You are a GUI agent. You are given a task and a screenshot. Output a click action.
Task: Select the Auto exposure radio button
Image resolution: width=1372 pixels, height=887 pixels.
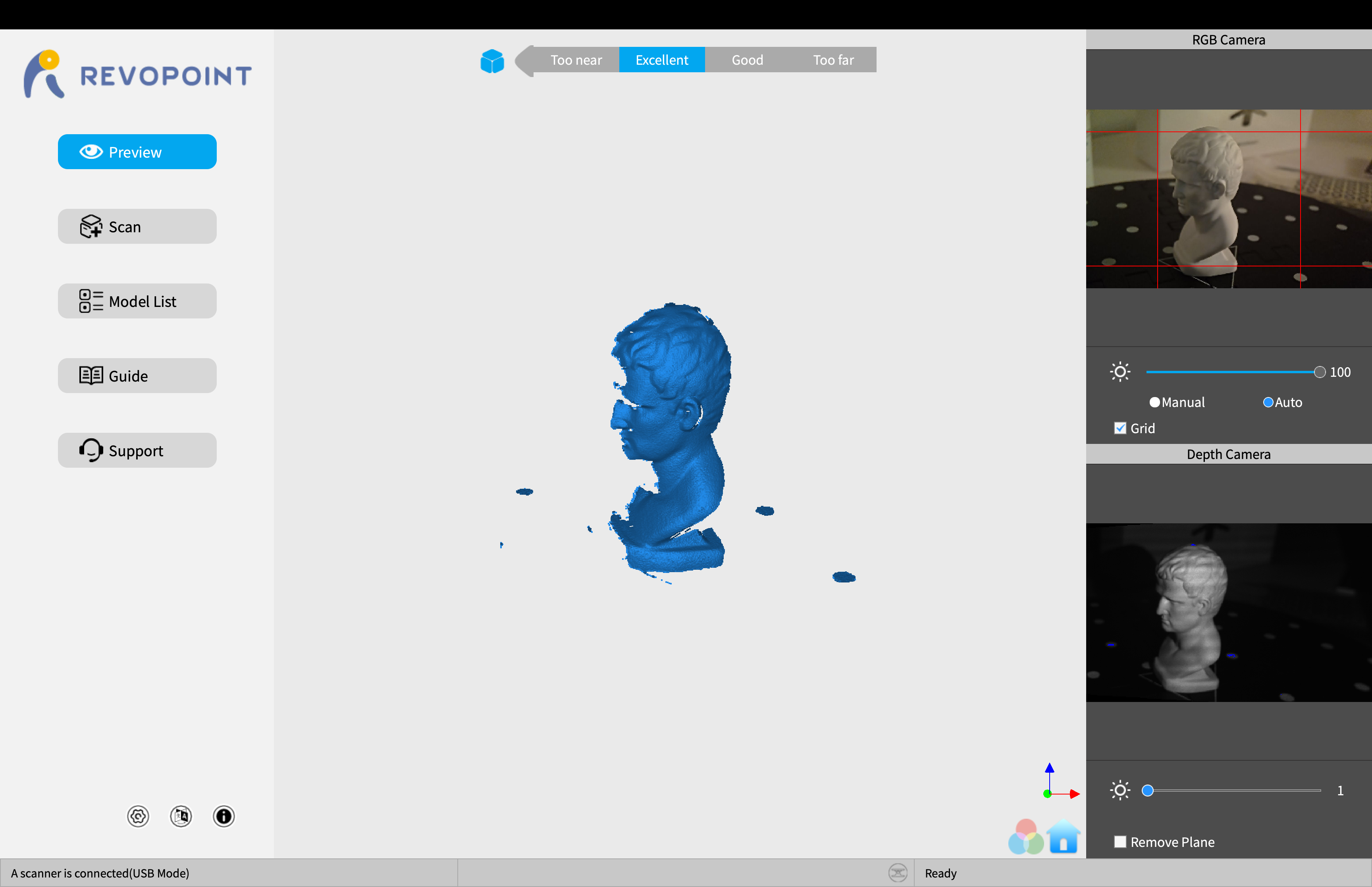pos(1268,403)
